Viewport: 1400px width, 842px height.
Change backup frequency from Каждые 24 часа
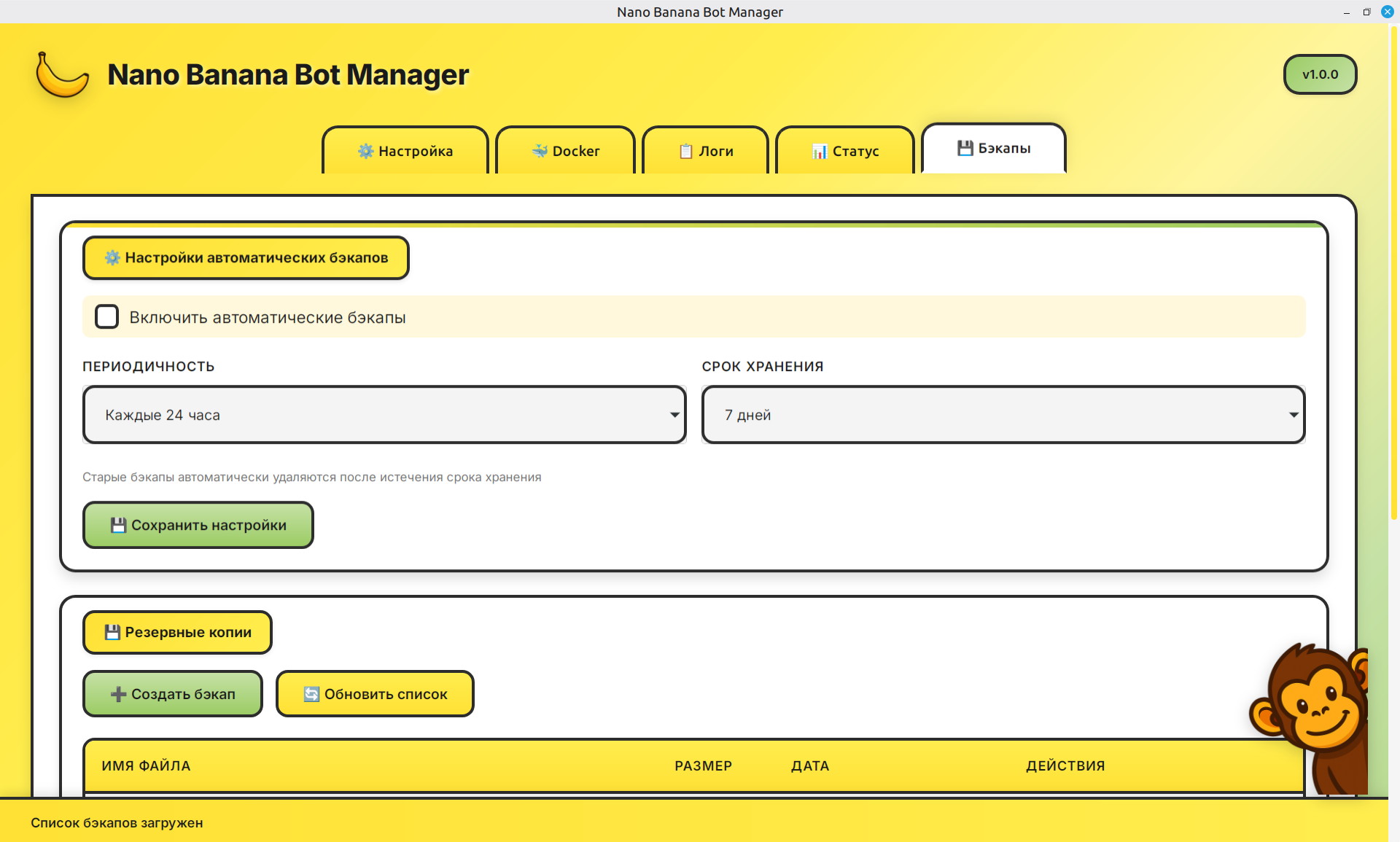[x=384, y=415]
